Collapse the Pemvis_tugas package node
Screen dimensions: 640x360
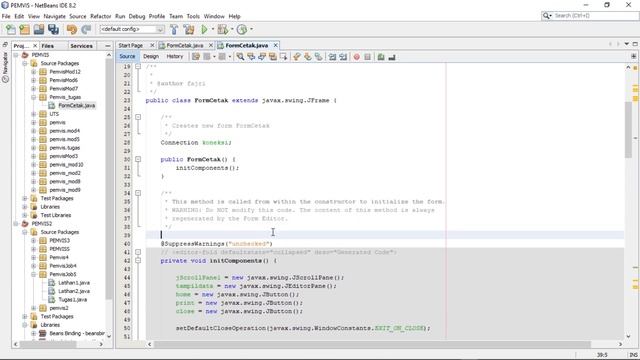(33, 97)
